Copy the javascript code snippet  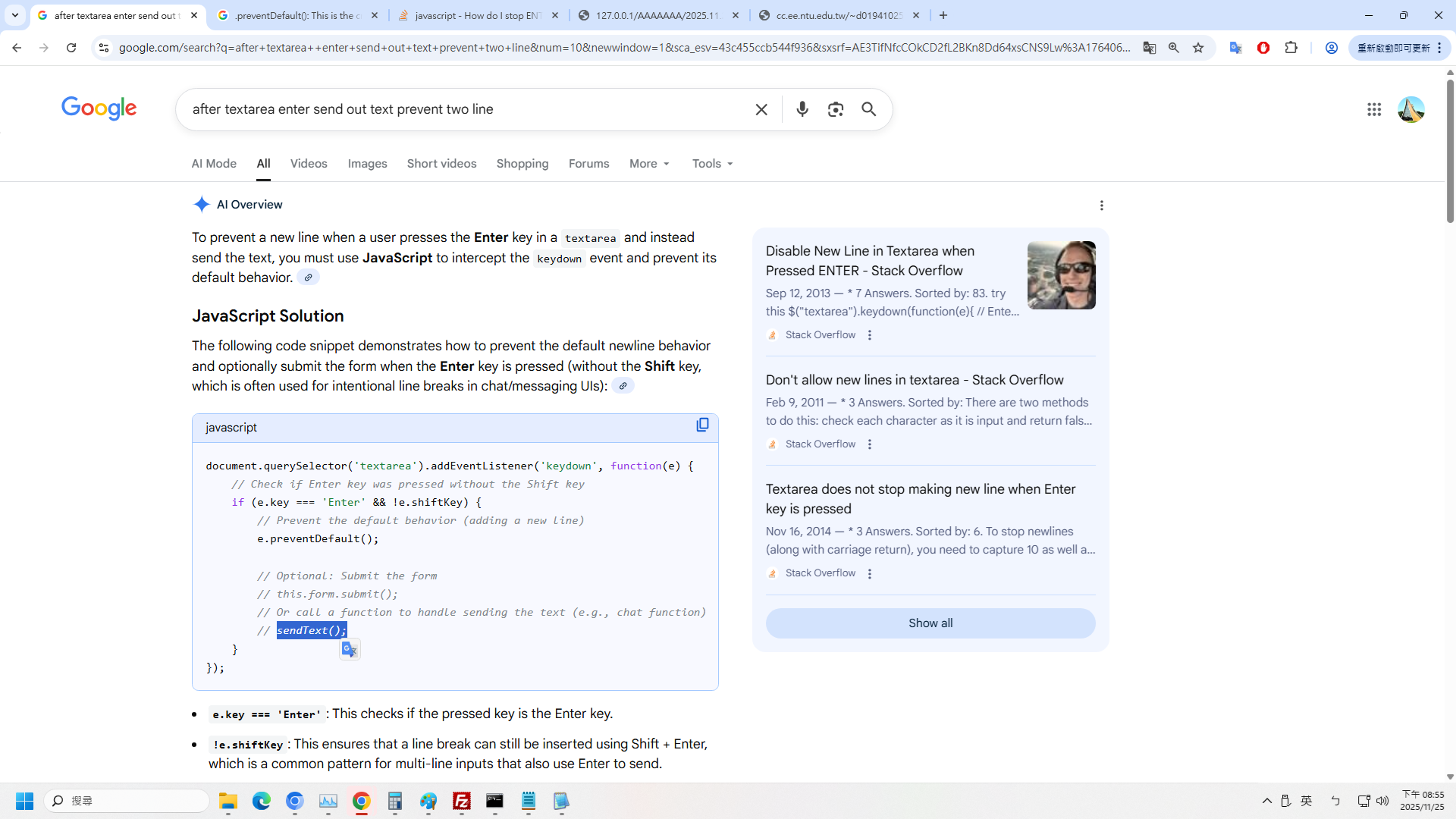pyautogui.click(x=702, y=425)
